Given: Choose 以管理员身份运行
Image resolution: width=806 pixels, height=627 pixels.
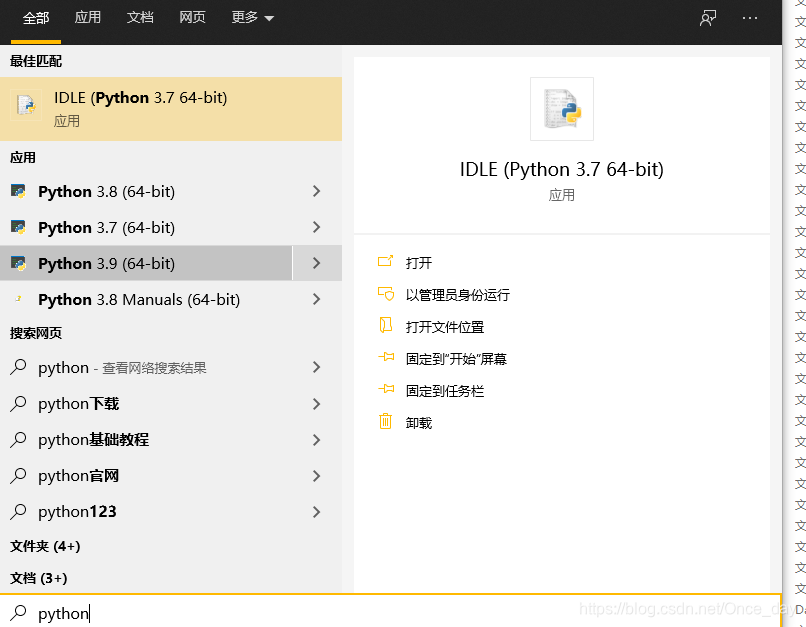Looking at the screenshot, I should click(x=457, y=295).
